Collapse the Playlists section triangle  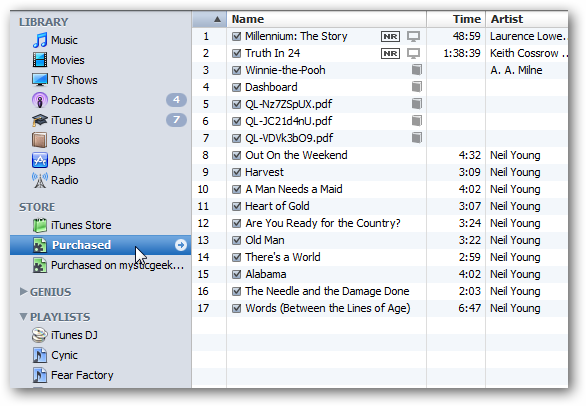coord(23,317)
